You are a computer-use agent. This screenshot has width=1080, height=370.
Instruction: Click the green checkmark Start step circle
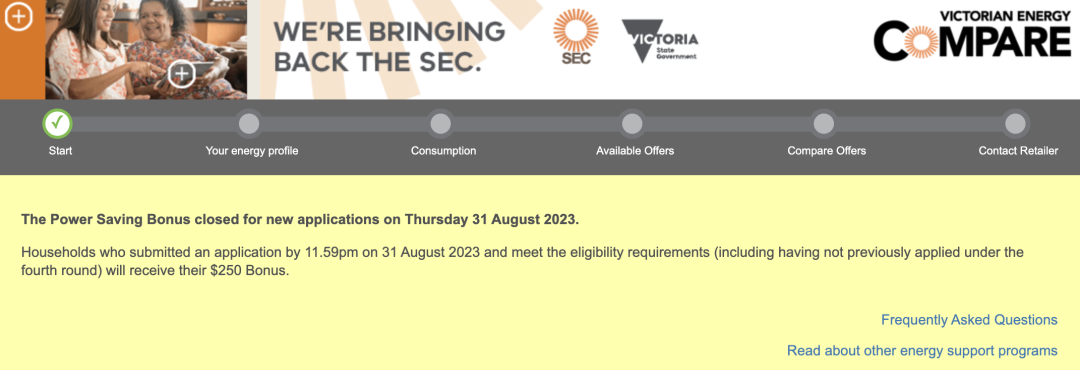tap(57, 123)
